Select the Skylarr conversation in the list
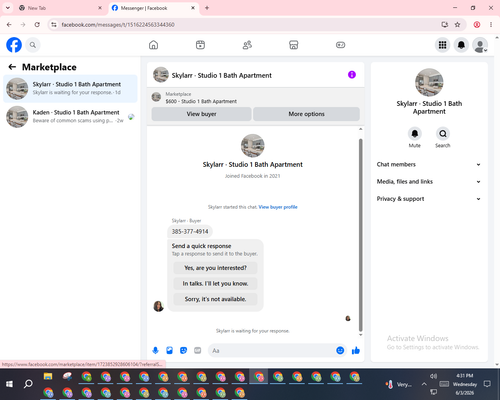 click(70, 89)
